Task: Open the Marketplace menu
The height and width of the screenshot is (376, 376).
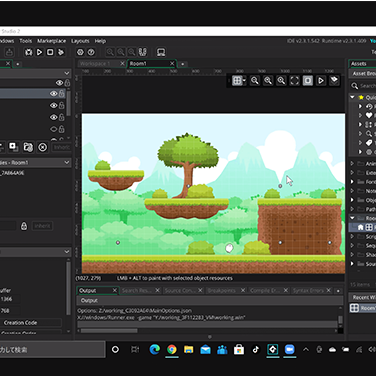Action: [x=51, y=41]
